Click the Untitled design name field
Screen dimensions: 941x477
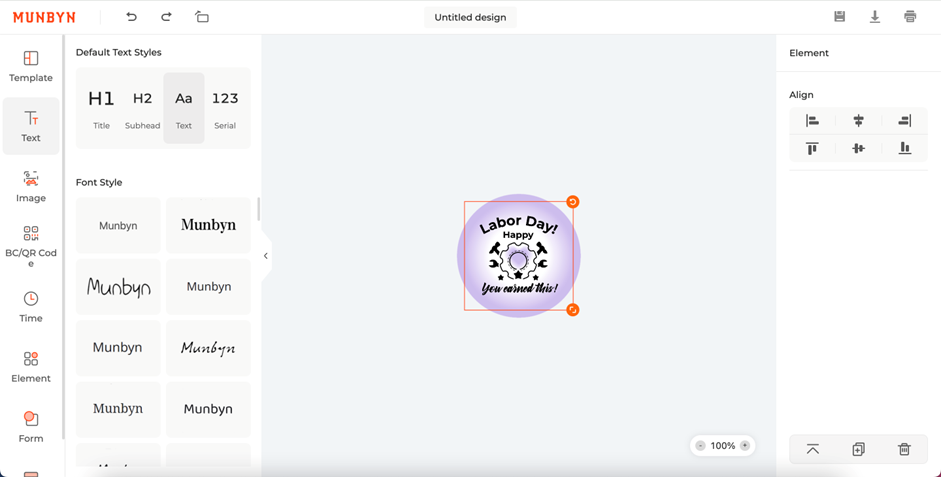470,17
